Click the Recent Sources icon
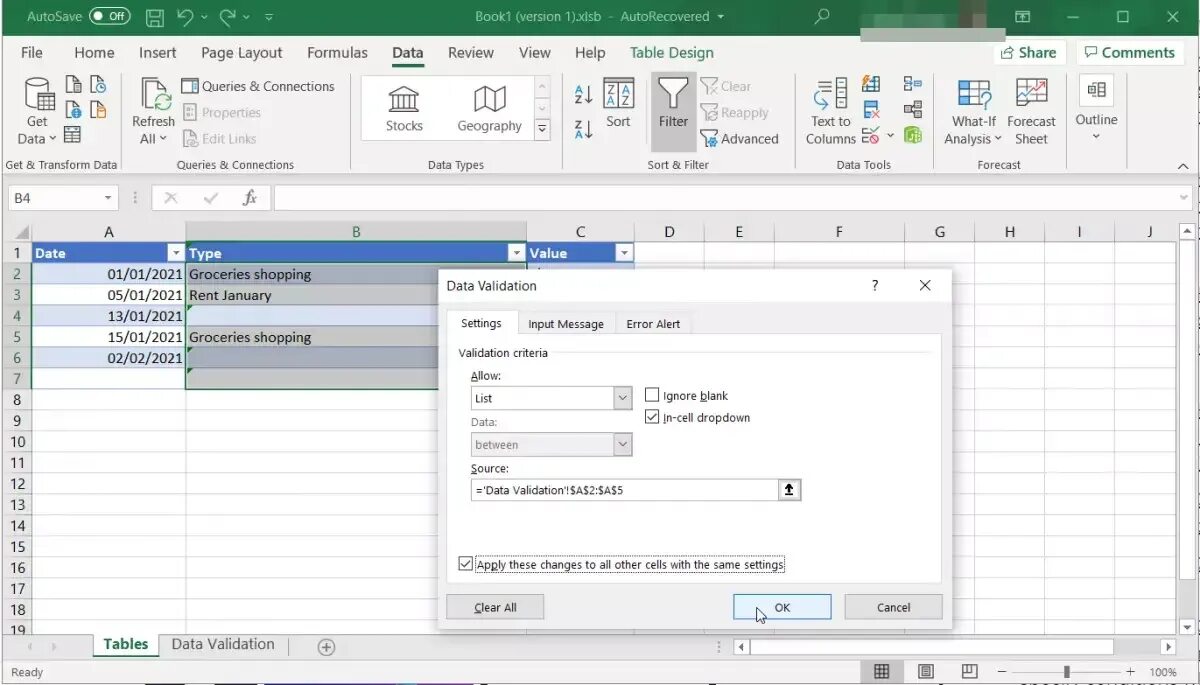 click(x=98, y=85)
